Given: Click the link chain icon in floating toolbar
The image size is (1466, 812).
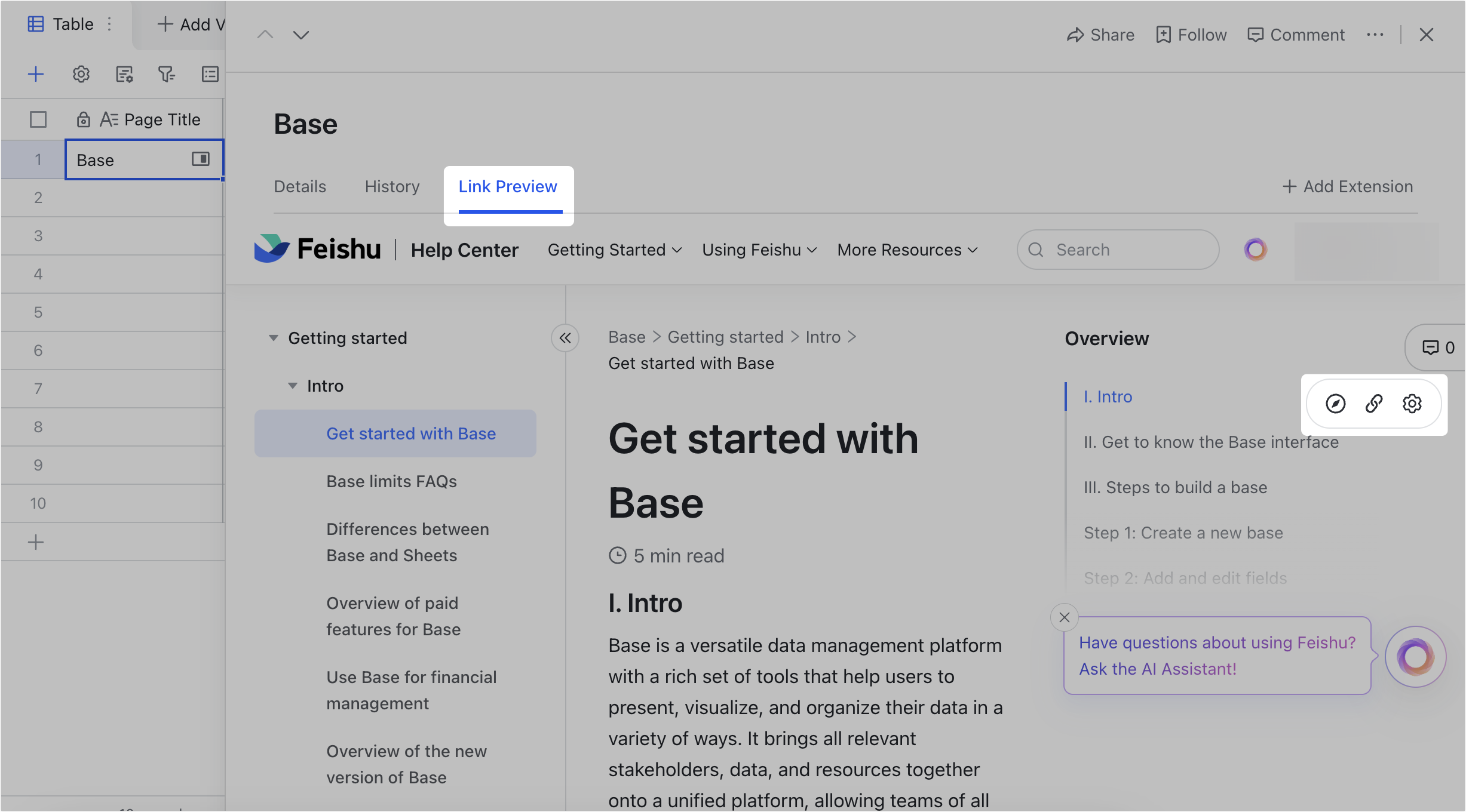Looking at the screenshot, I should [1374, 404].
